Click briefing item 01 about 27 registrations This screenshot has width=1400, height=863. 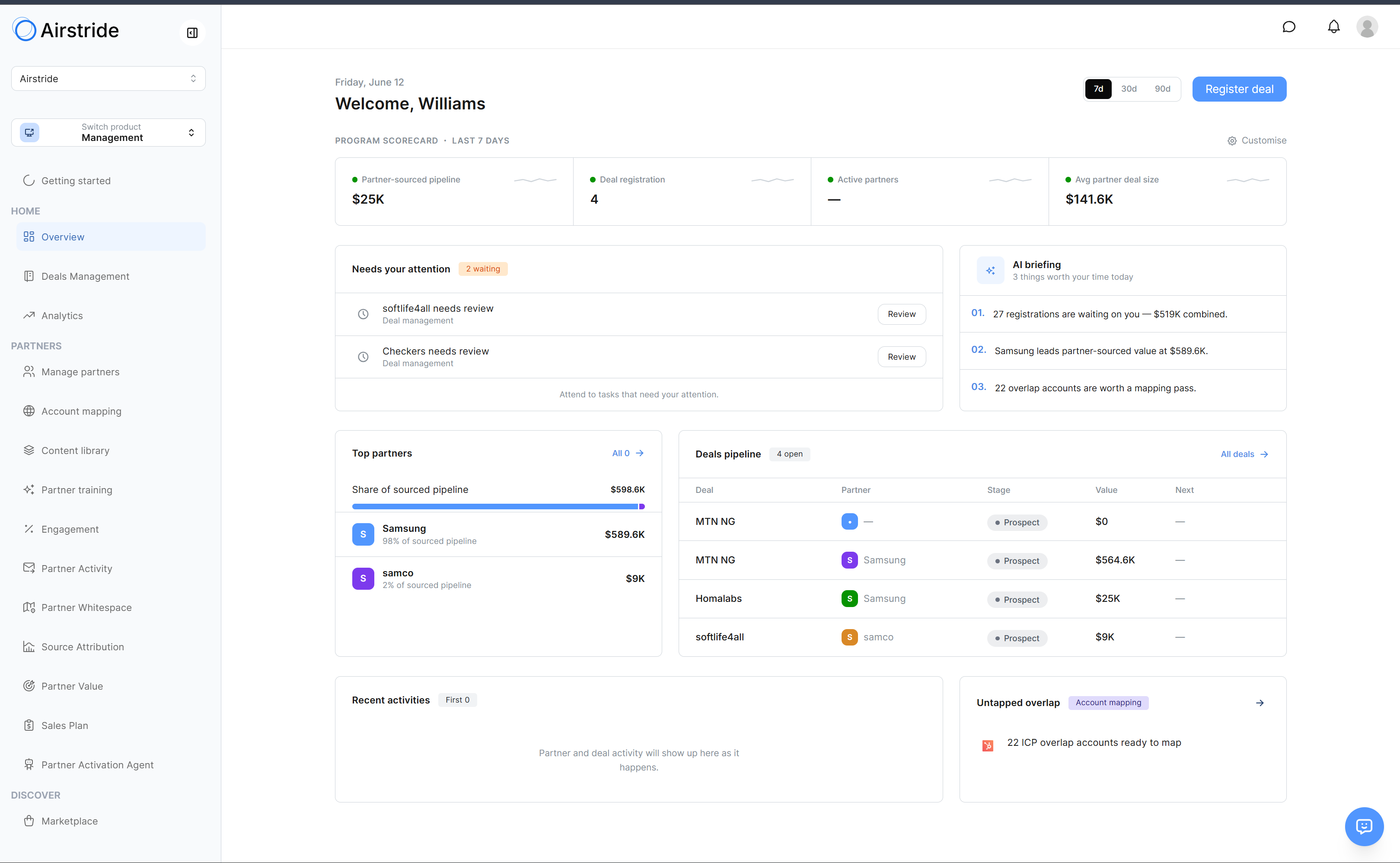1123,314
